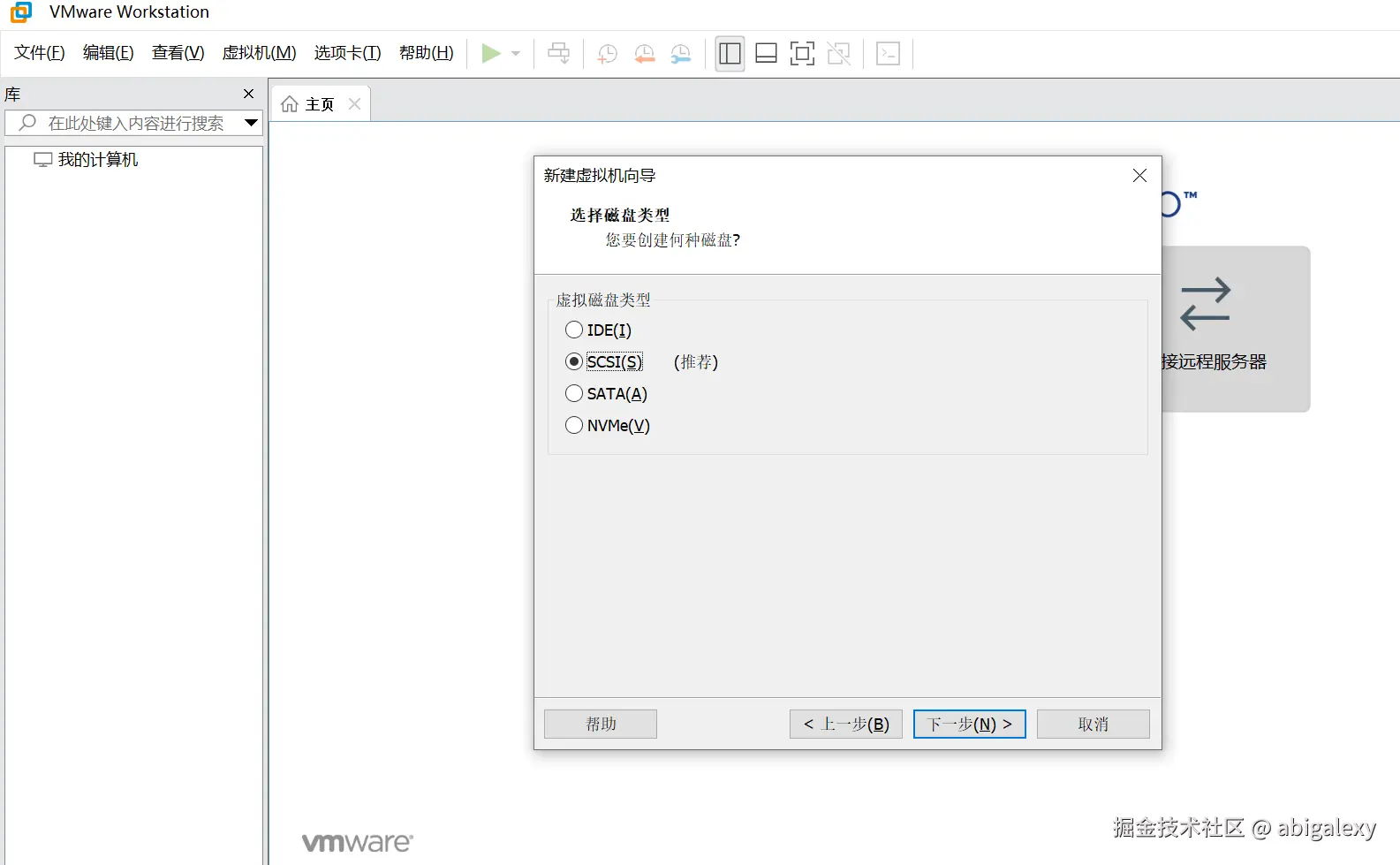Click the 上一步(B) back button
This screenshot has height=865, width=1400.
click(x=846, y=725)
